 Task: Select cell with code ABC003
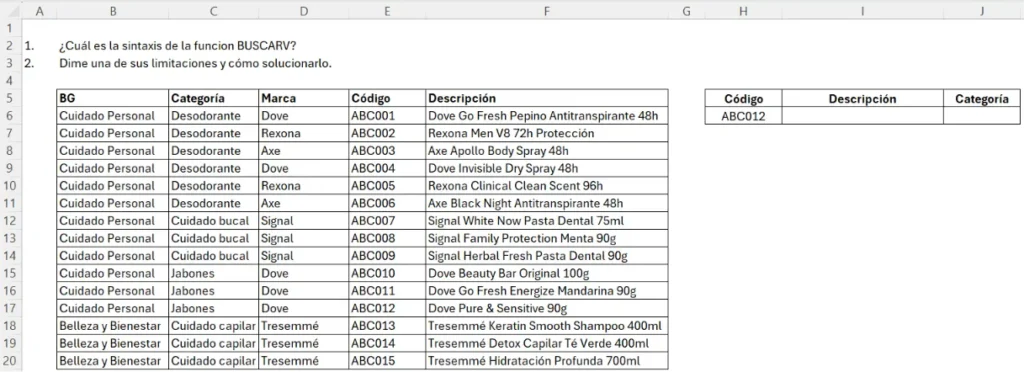pos(387,151)
